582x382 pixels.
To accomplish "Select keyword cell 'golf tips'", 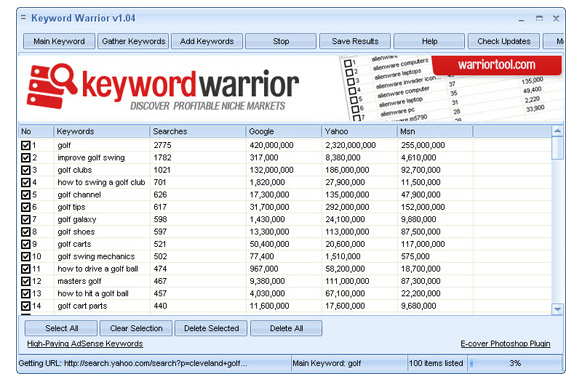I will (x=71, y=207).
